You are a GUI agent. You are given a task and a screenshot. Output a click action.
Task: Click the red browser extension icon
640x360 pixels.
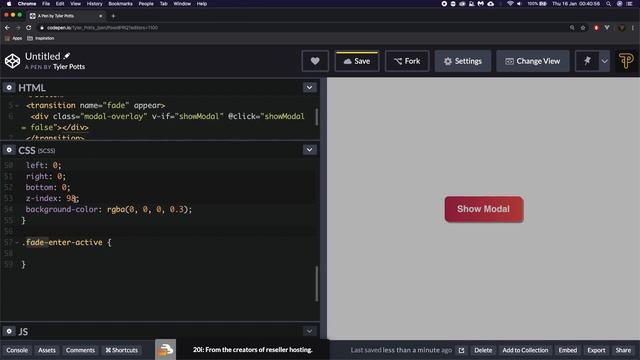[x=596, y=28]
